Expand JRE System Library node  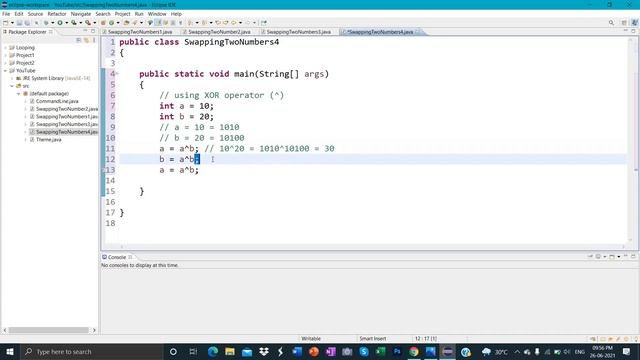click(x=12, y=78)
